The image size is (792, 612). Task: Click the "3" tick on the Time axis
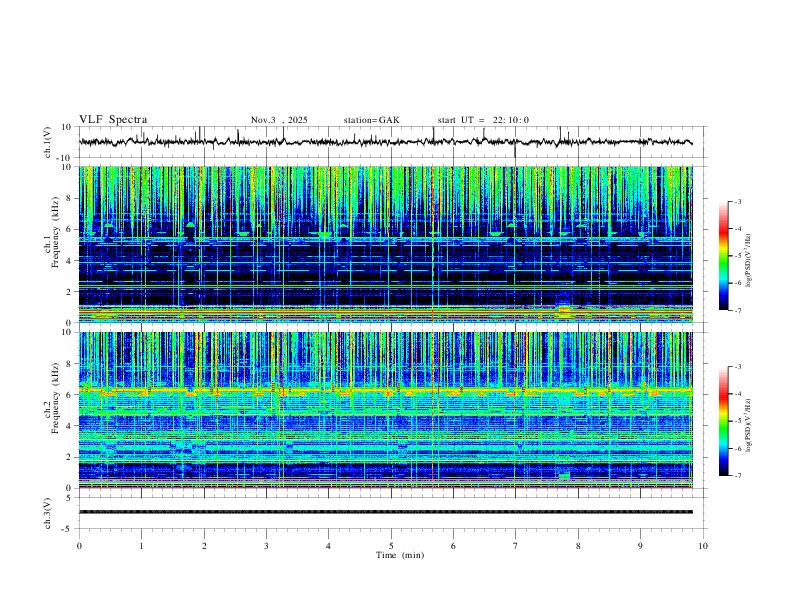click(266, 546)
